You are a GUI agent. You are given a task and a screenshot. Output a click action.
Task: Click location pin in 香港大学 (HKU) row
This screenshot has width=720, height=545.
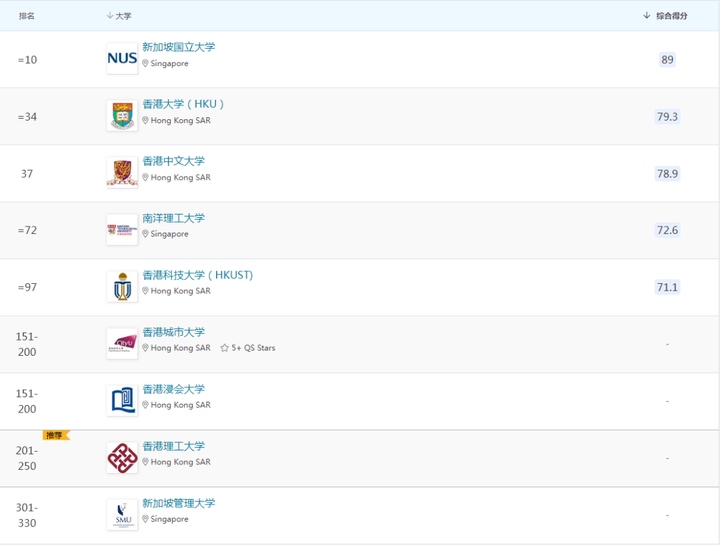145,120
